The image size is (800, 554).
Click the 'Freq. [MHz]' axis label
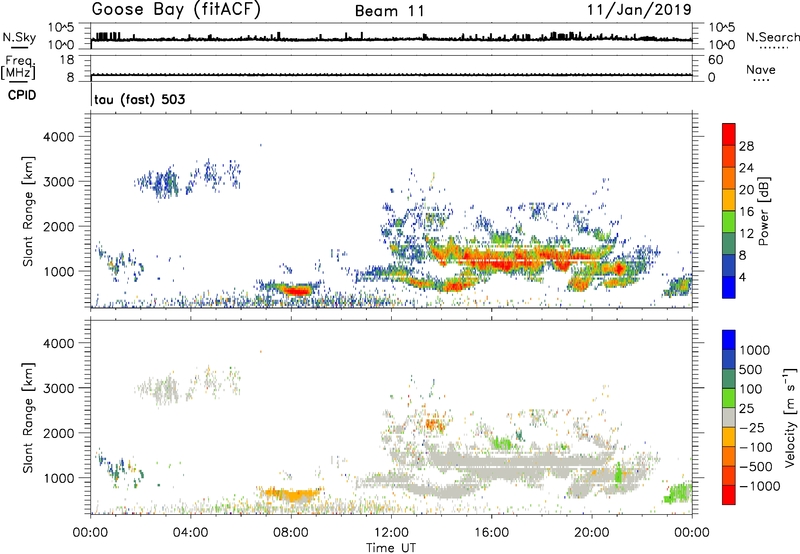pos(18,68)
